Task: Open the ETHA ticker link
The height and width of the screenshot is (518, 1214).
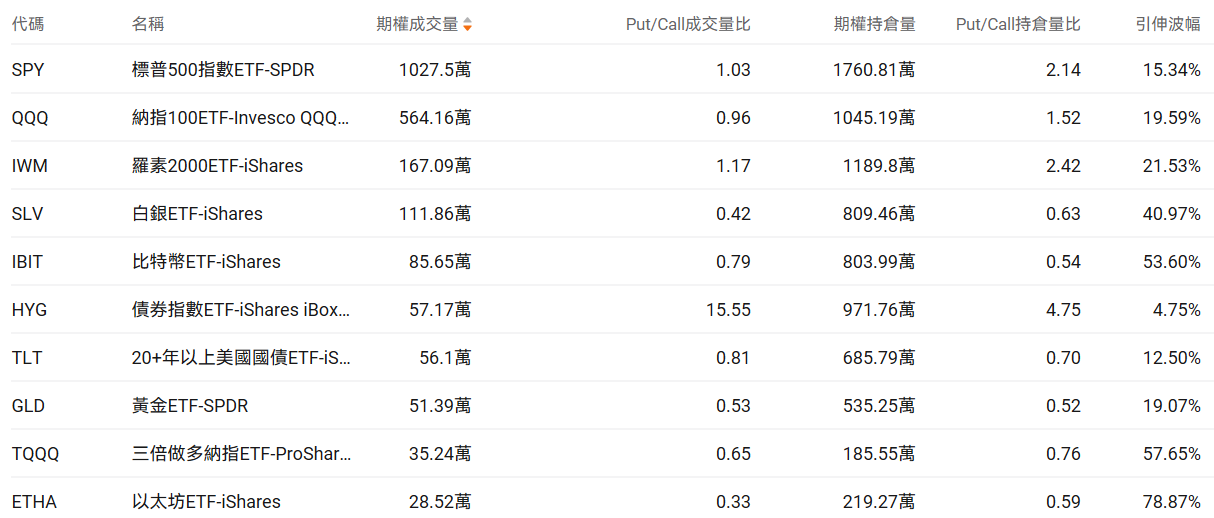Action: click(x=34, y=502)
